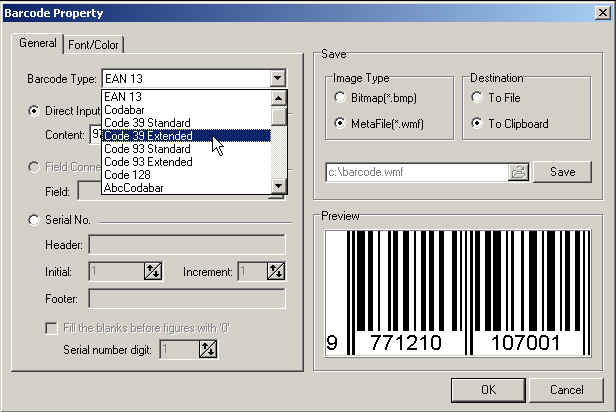The image size is (616, 412).
Task: Pick EAN 13 from the list
Action: [x=187, y=97]
